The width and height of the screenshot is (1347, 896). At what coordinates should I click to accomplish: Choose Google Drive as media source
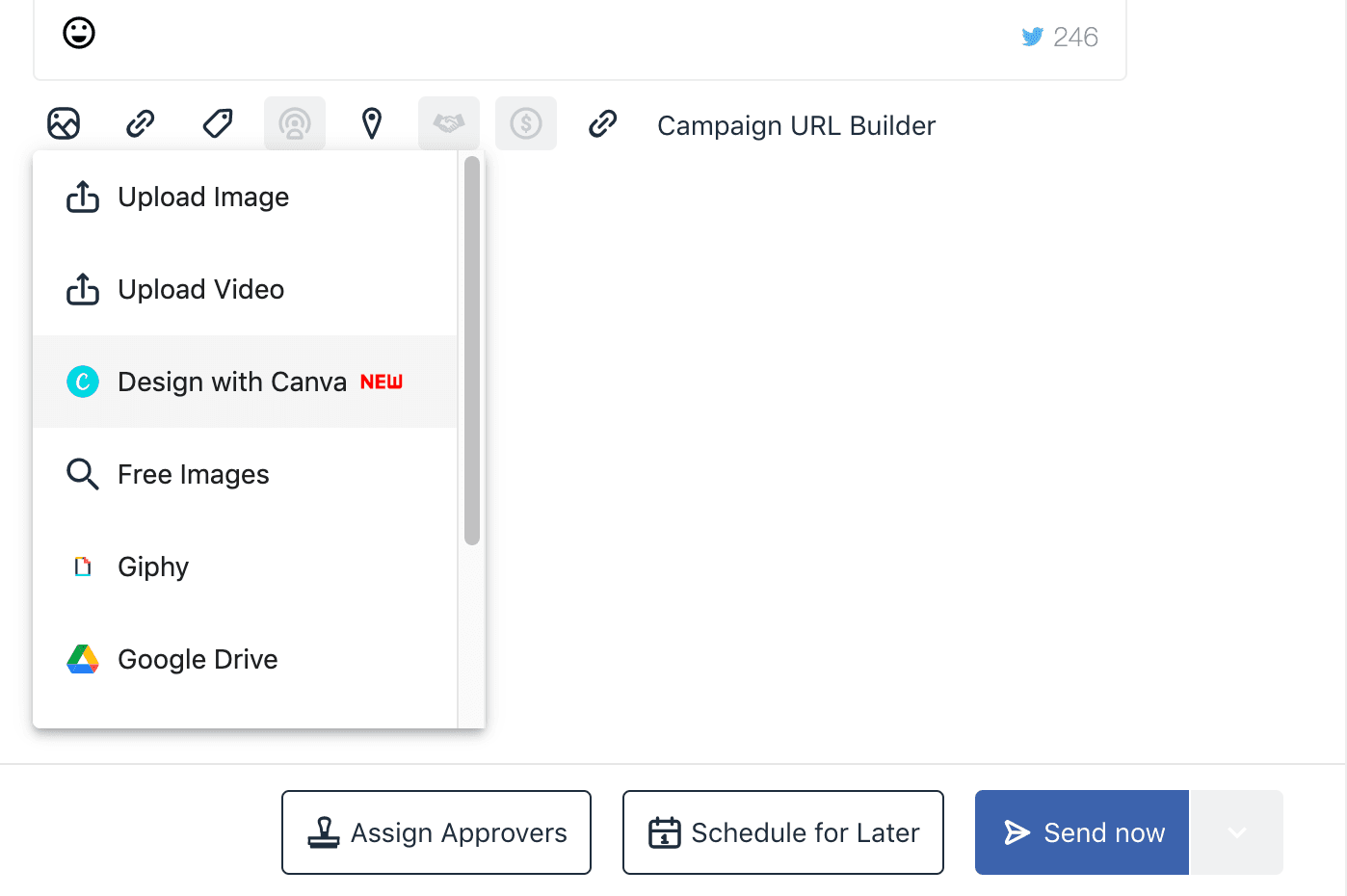(x=198, y=660)
